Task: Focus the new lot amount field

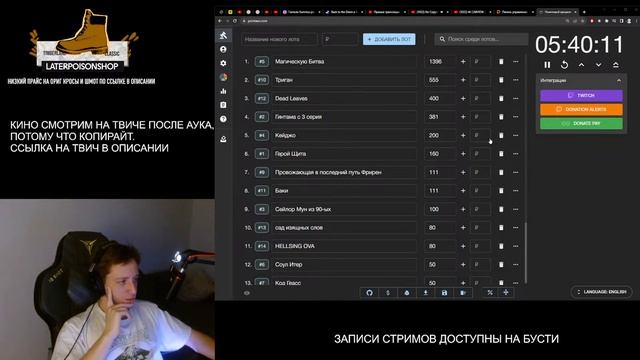Action: (340, 39)
